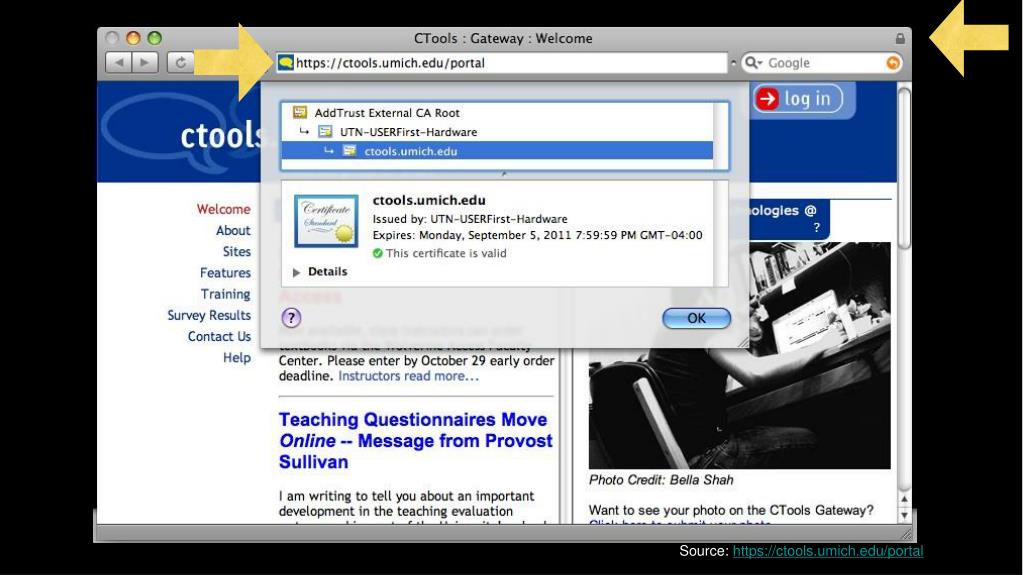Screen dimensions: 1023x575
Task: Open the certificate help question mark button
Action: click(291, 318)
